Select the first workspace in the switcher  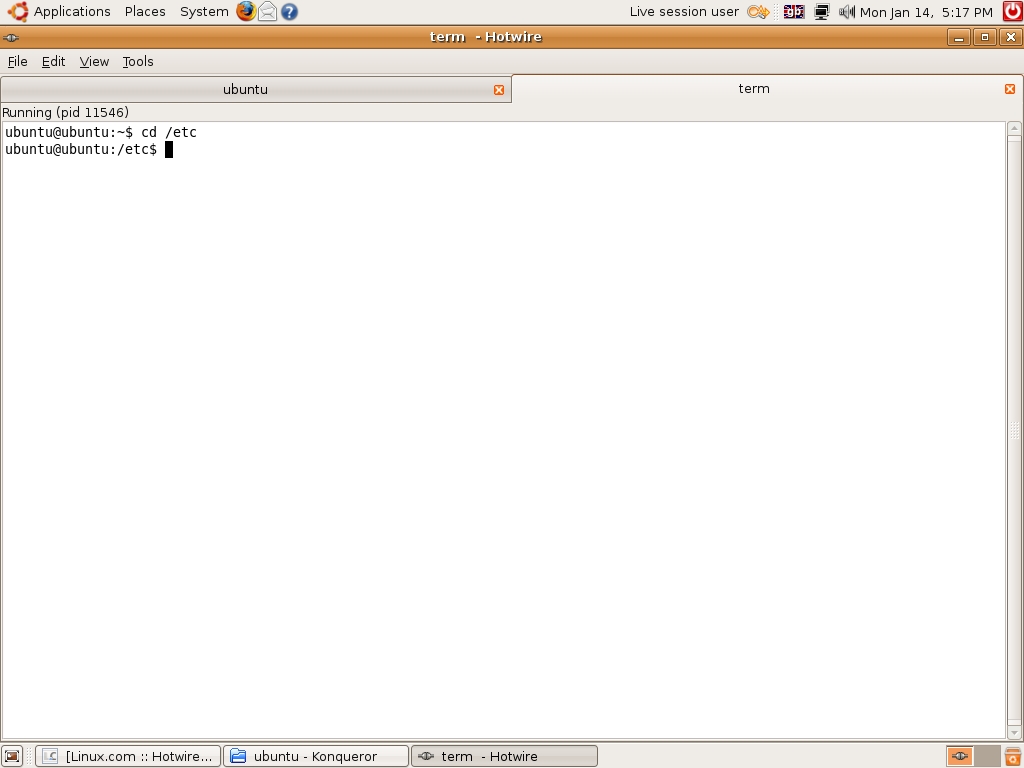pyautogui.click(x=959, y=756)
